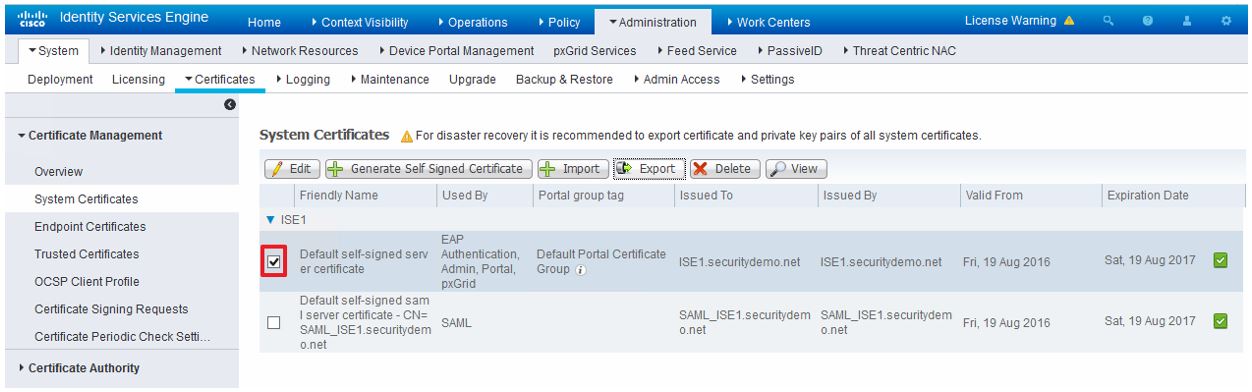Open pxGrid Services tab
Viewport: 1252px width, 392px height.
pyautogui.click(x=594, y=51)
